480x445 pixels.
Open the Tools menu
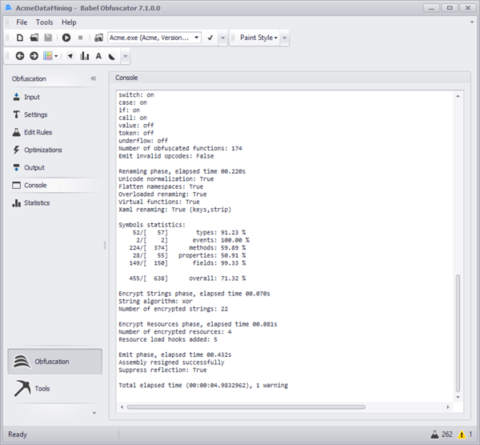click(x=44, y=22)
